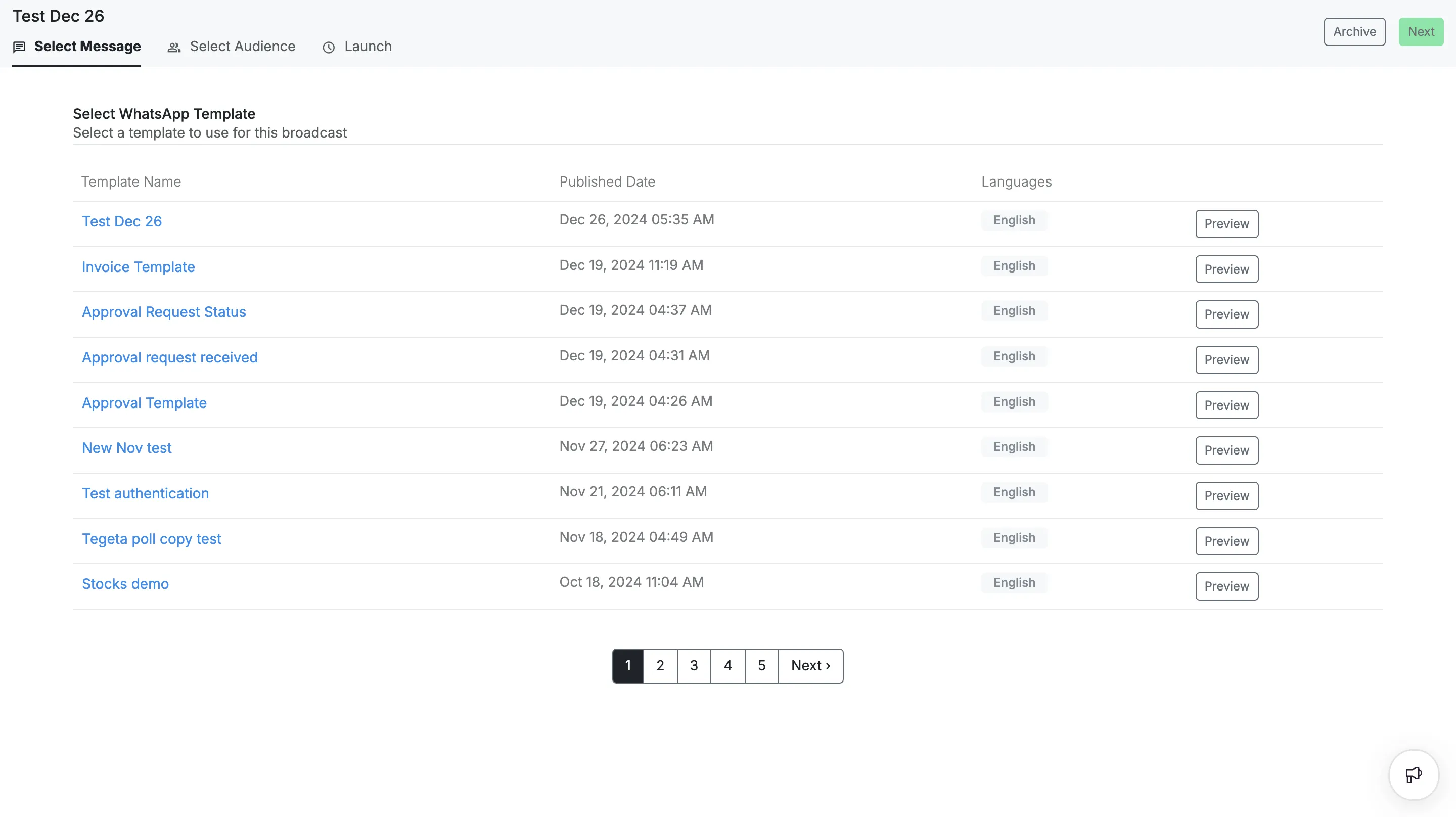Image resolution: width=1456 pixels, height=817 pixels.
Task: Go to pagination page 5
Action: [x=762, y=666]
